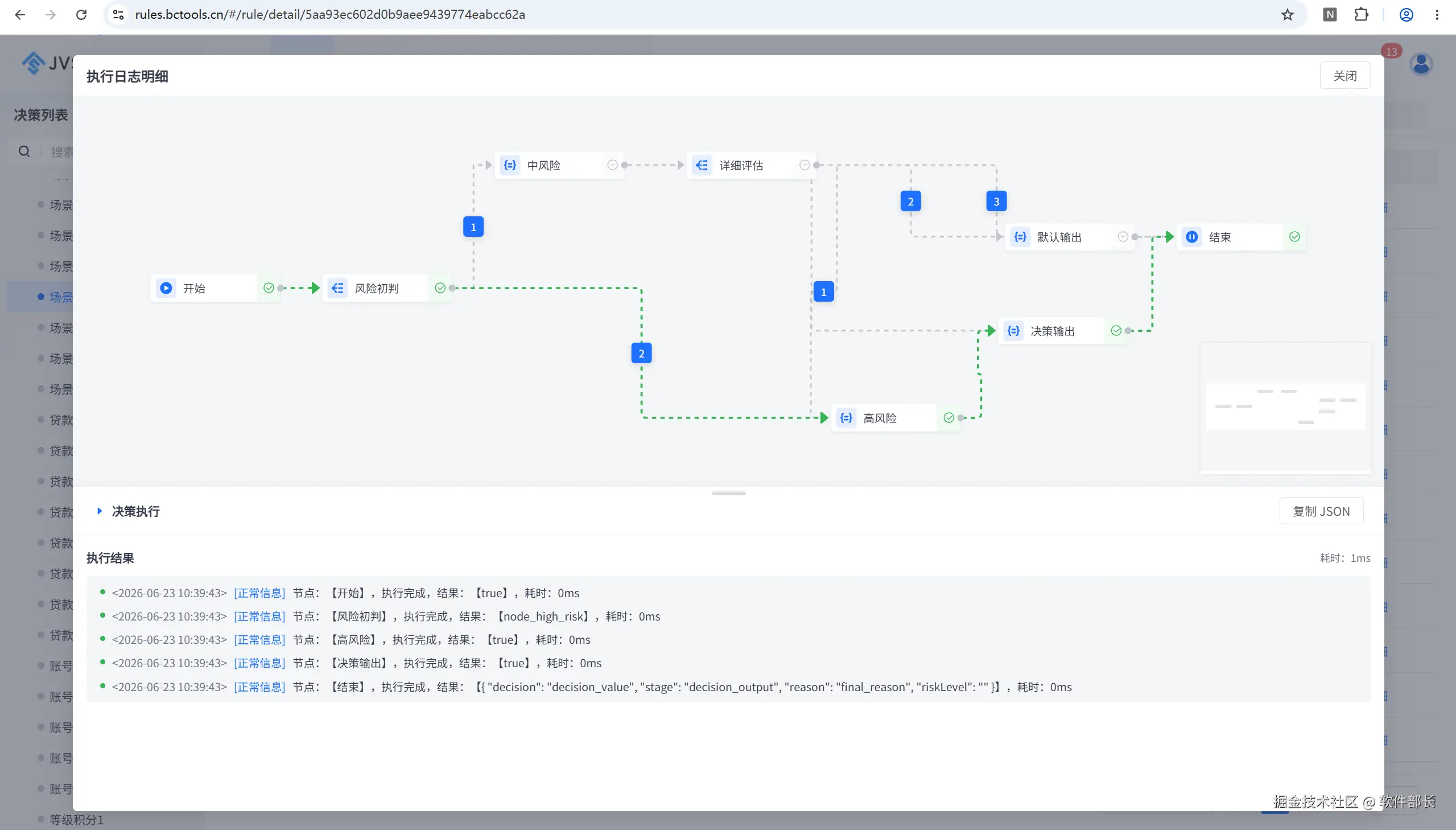Close the 执行日志明细 dialog with 关闭

click(1344, 76)
